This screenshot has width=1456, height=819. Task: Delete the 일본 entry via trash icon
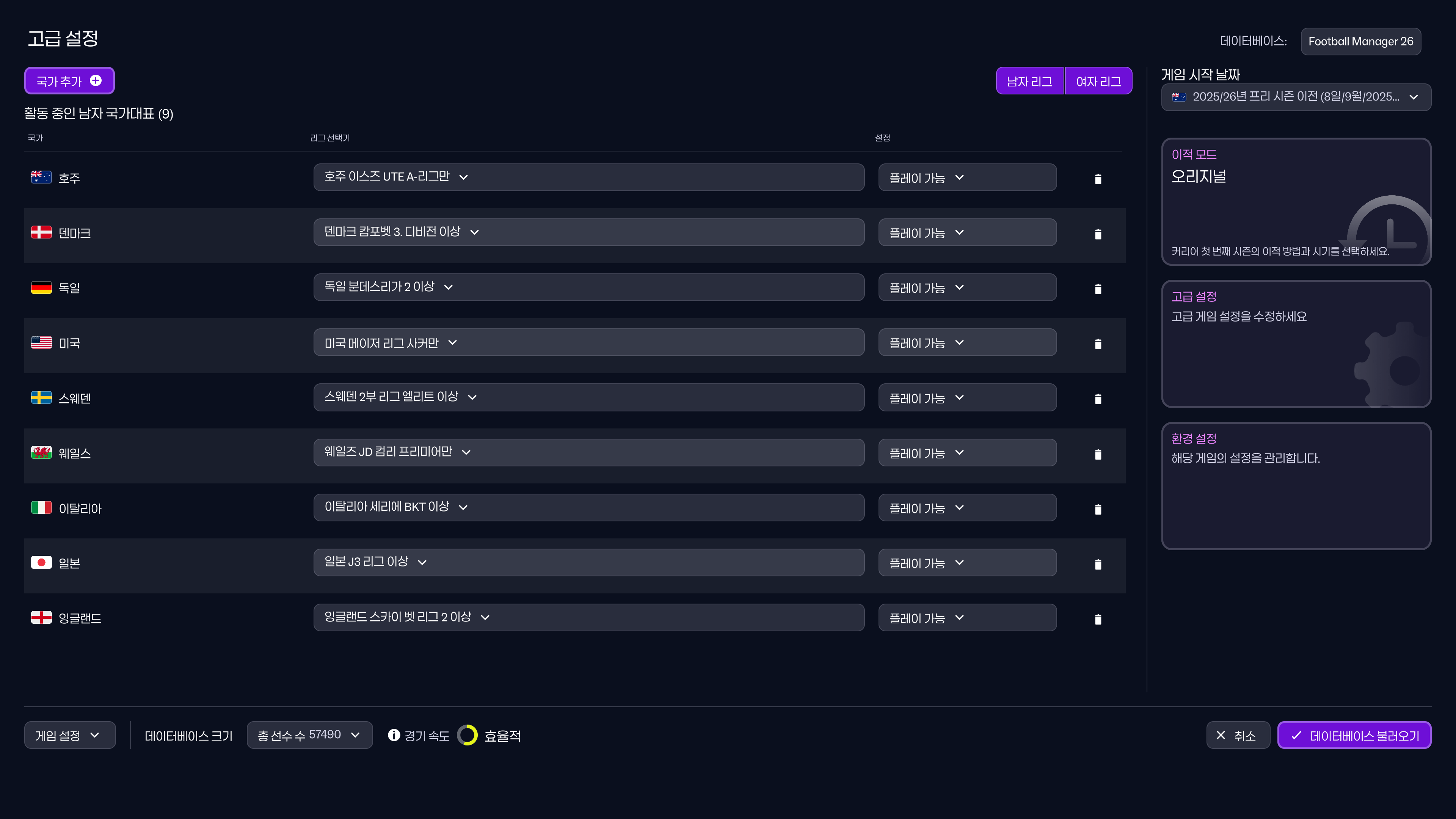(1098, 563)
